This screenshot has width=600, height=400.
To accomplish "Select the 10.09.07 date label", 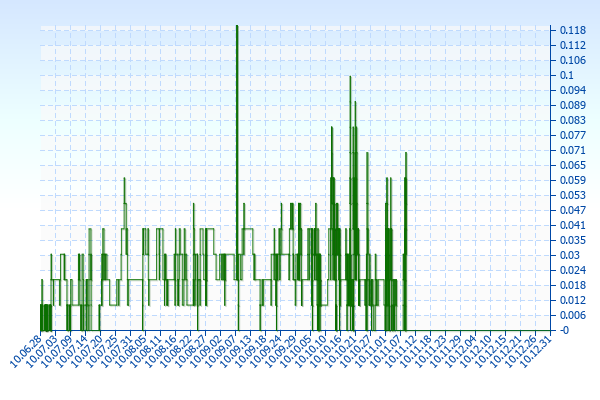I will (221, 351).
